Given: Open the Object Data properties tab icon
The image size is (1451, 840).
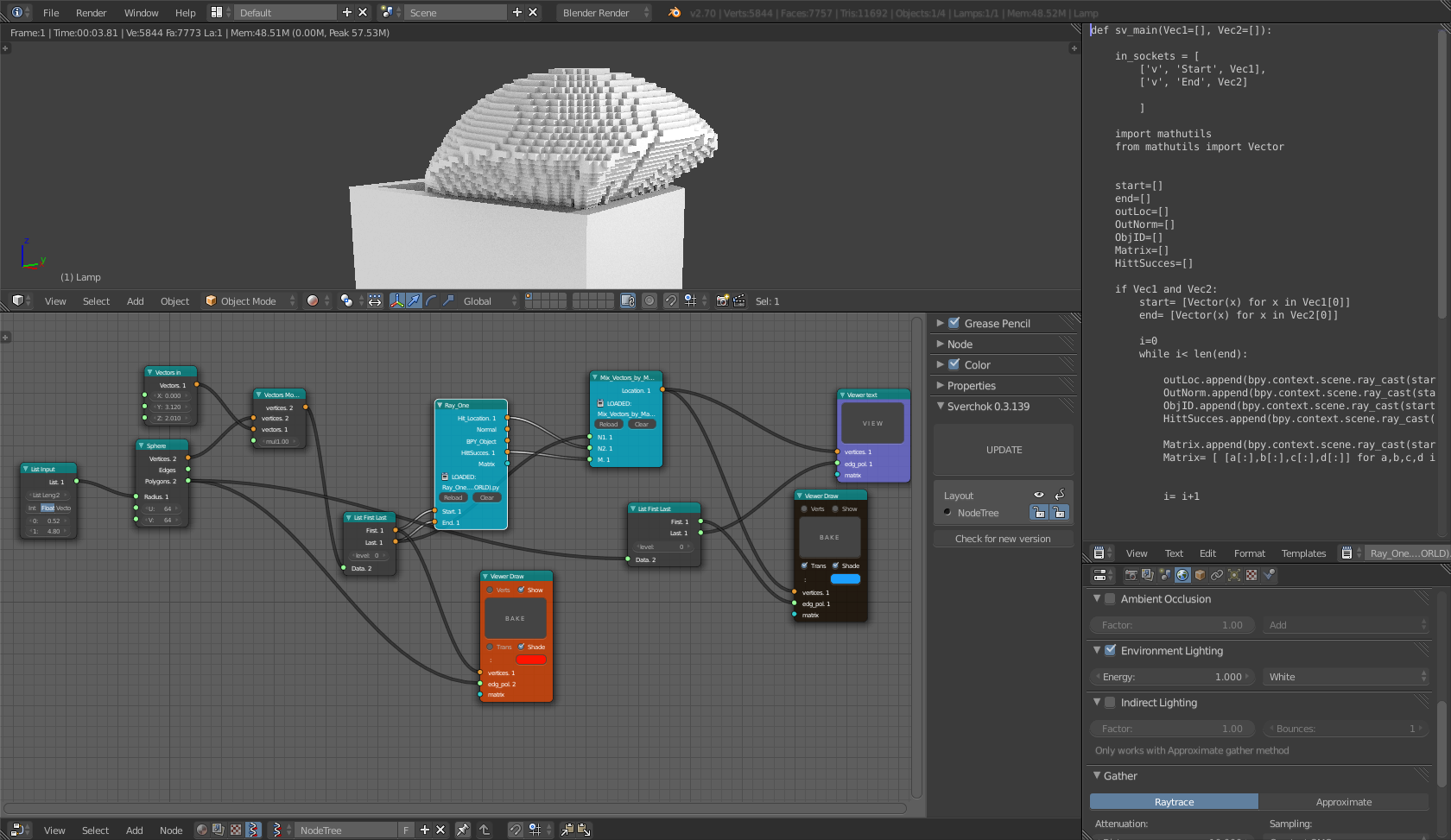Looking at the screenshot, I should point(1234,575).
